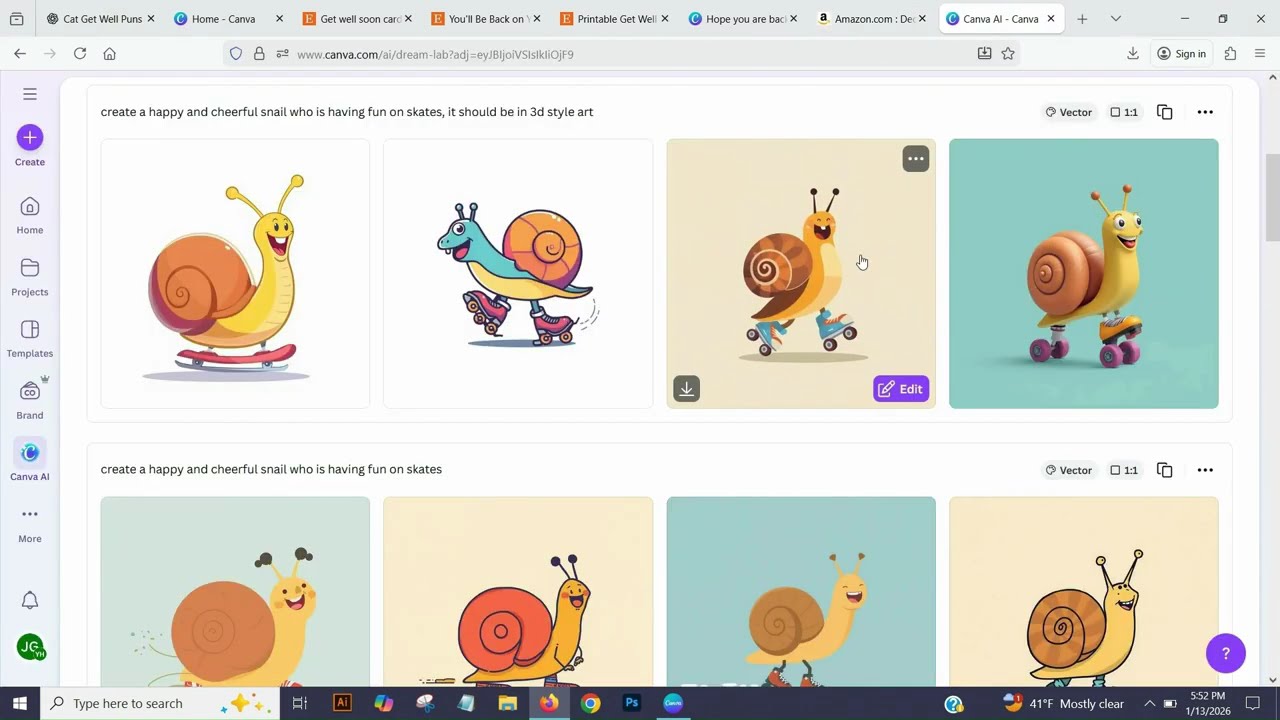Select second-row outlined brown-shell snail
The height and width of the screenshot is (720, 1280).
(x=1084, y=591)
